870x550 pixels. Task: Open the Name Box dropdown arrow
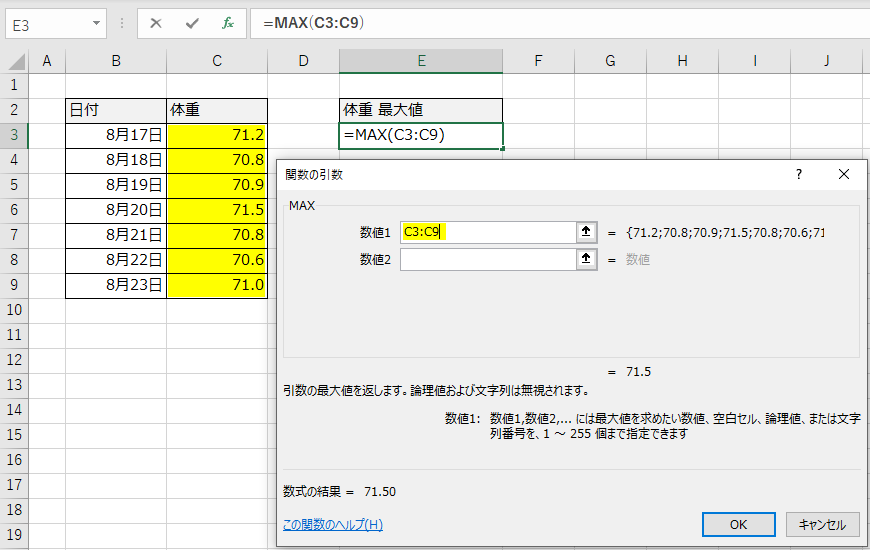(x=96, y=23)
